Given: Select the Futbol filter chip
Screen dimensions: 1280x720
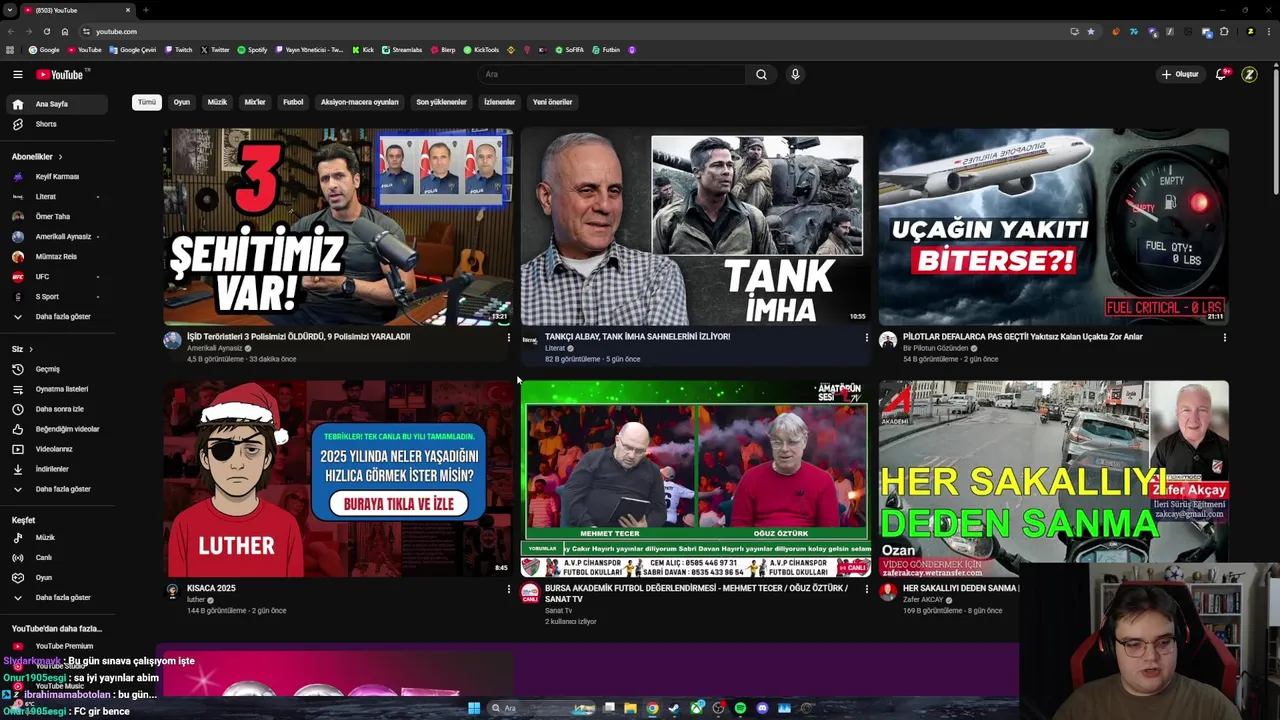Looking at the screenshot, I should 293,102.
